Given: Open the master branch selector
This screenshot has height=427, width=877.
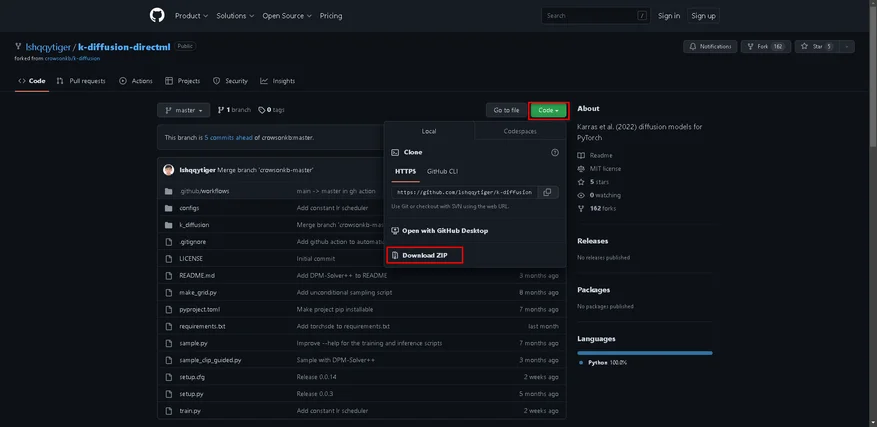Looking at the screenshot, I should (x=183, y=110).
